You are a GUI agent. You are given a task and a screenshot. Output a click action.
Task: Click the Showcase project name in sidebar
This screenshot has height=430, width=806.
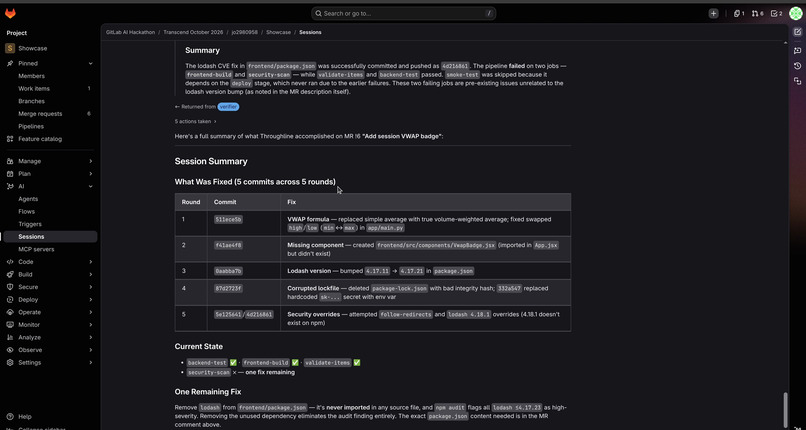coord(32,48)
